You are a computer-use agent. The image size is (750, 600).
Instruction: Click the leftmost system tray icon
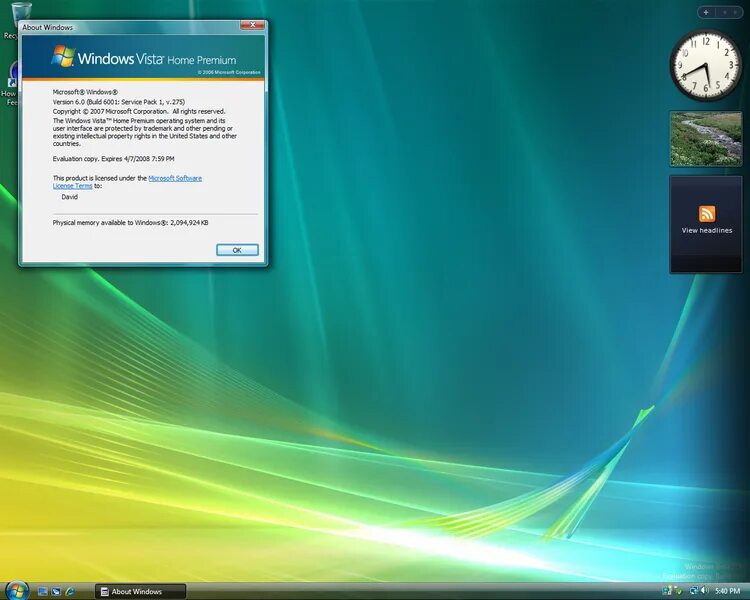tap(667, 591)
